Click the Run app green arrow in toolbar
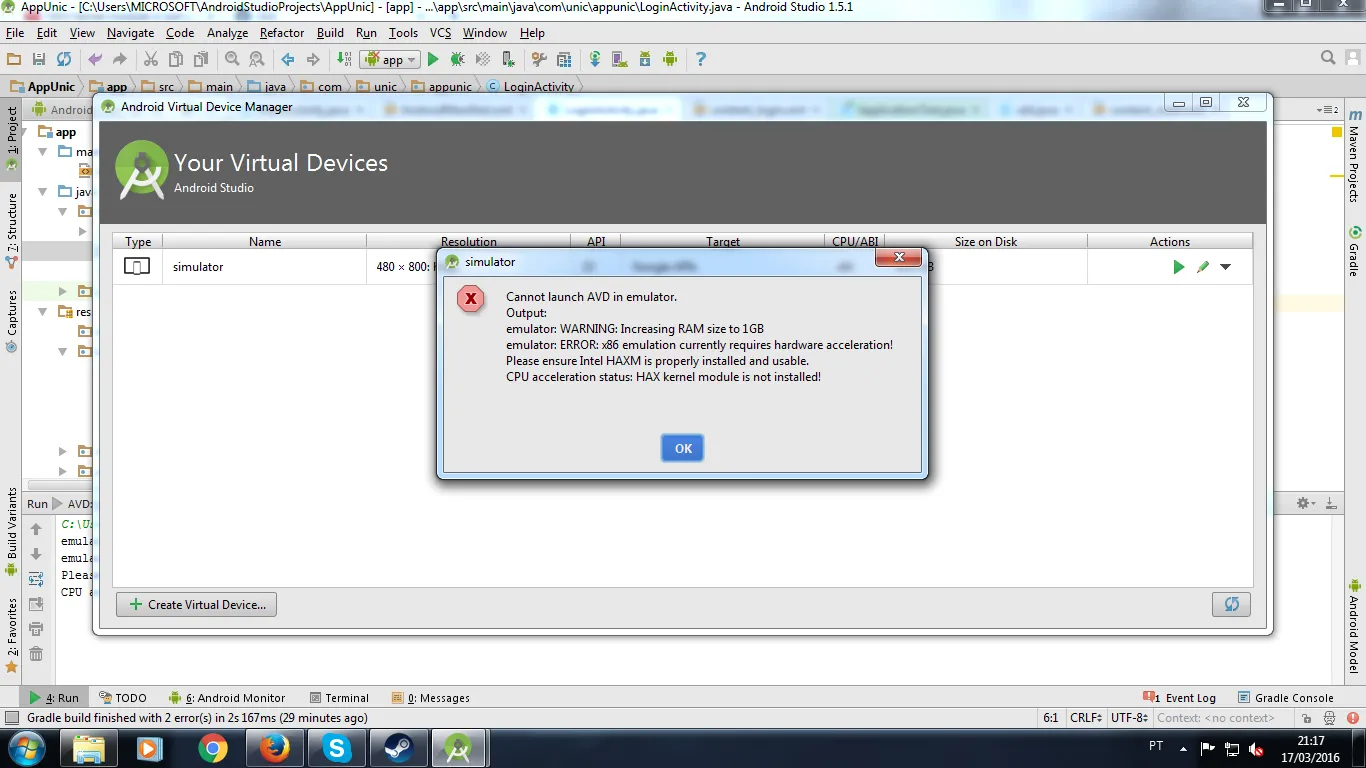 433,60
